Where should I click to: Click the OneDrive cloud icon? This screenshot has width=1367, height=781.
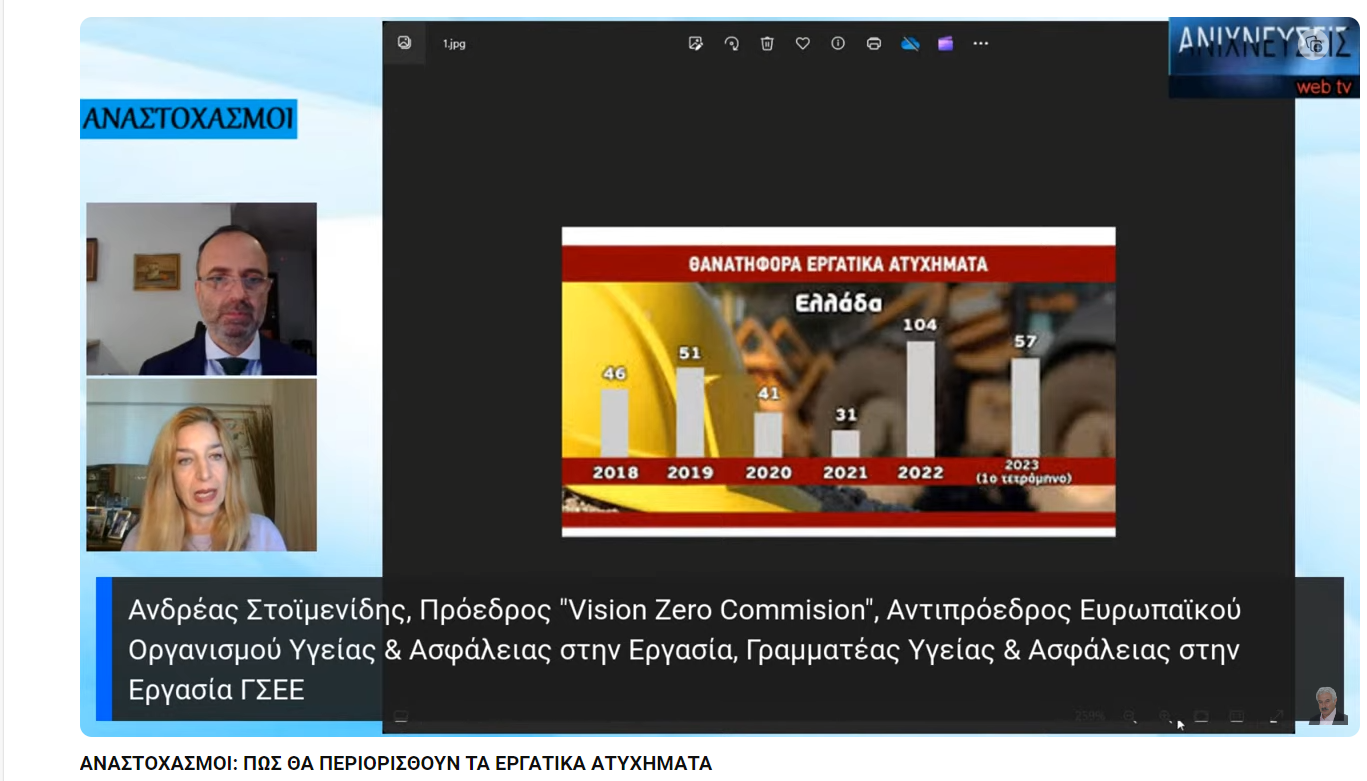click(910, 43)
